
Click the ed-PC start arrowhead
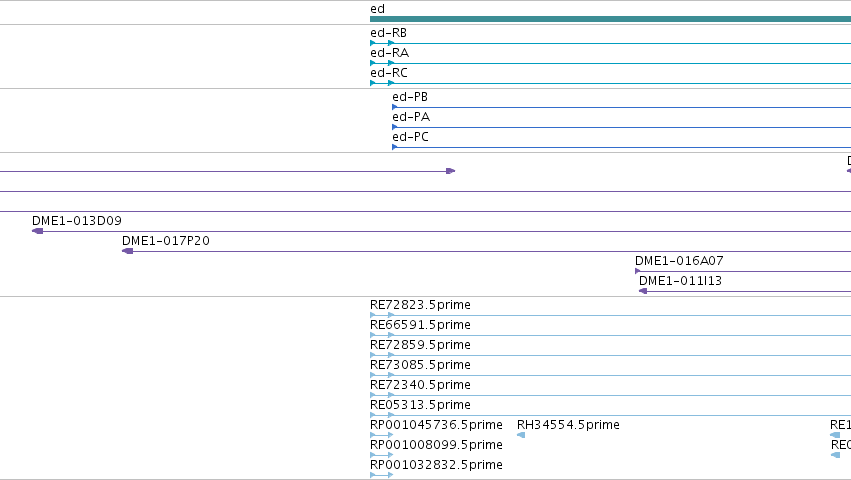(395, 148)
